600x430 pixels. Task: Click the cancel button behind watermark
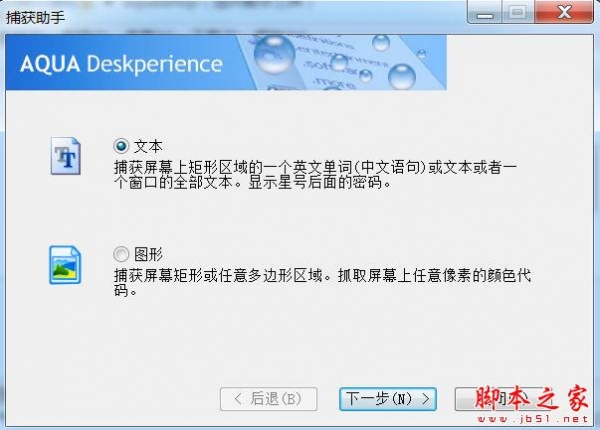[502, 399]
